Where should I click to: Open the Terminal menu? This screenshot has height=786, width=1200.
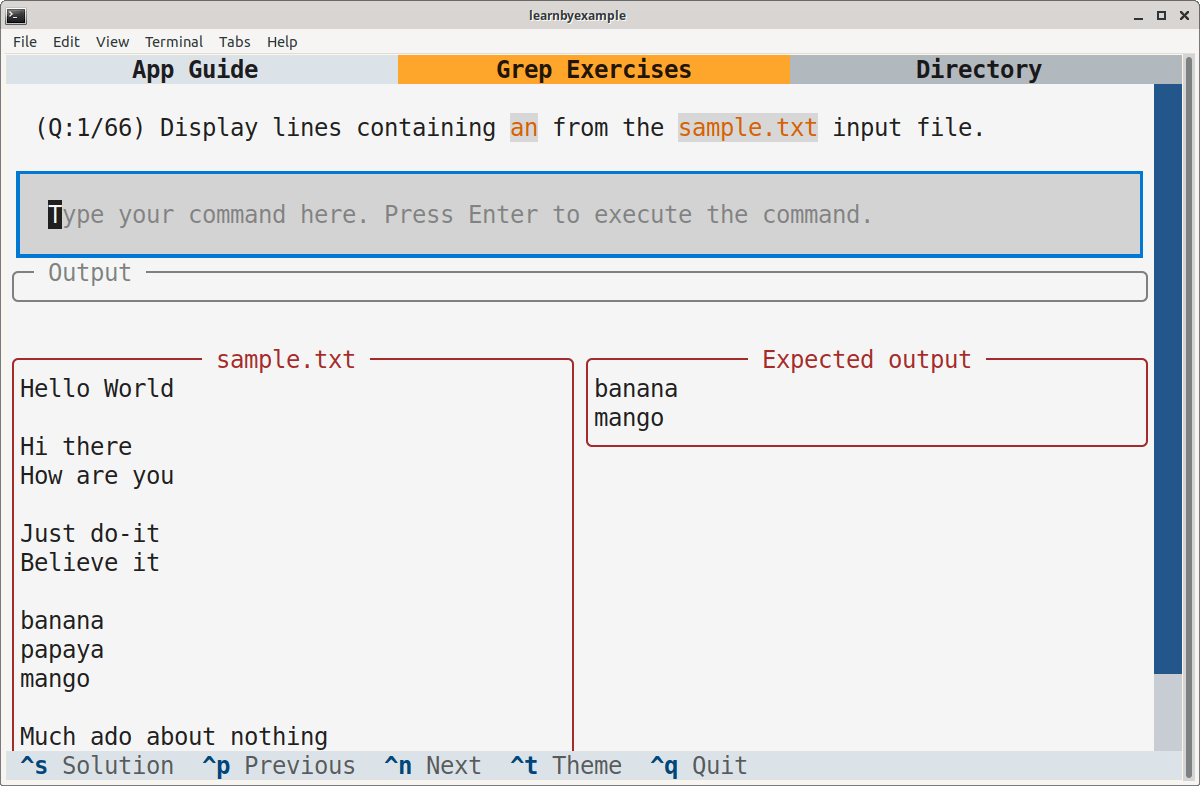tap(174, 42)
